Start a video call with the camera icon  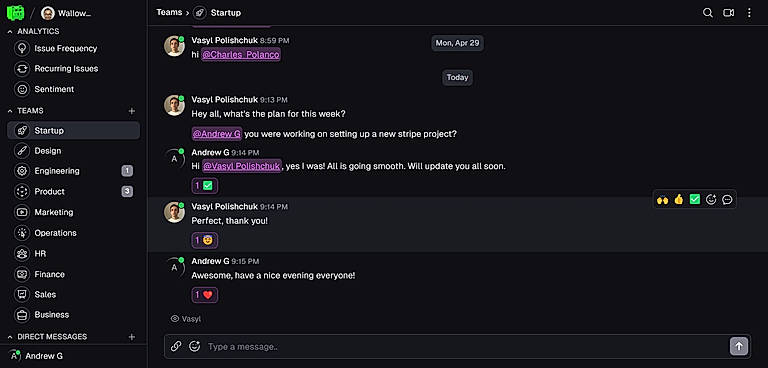click(728, 13)
